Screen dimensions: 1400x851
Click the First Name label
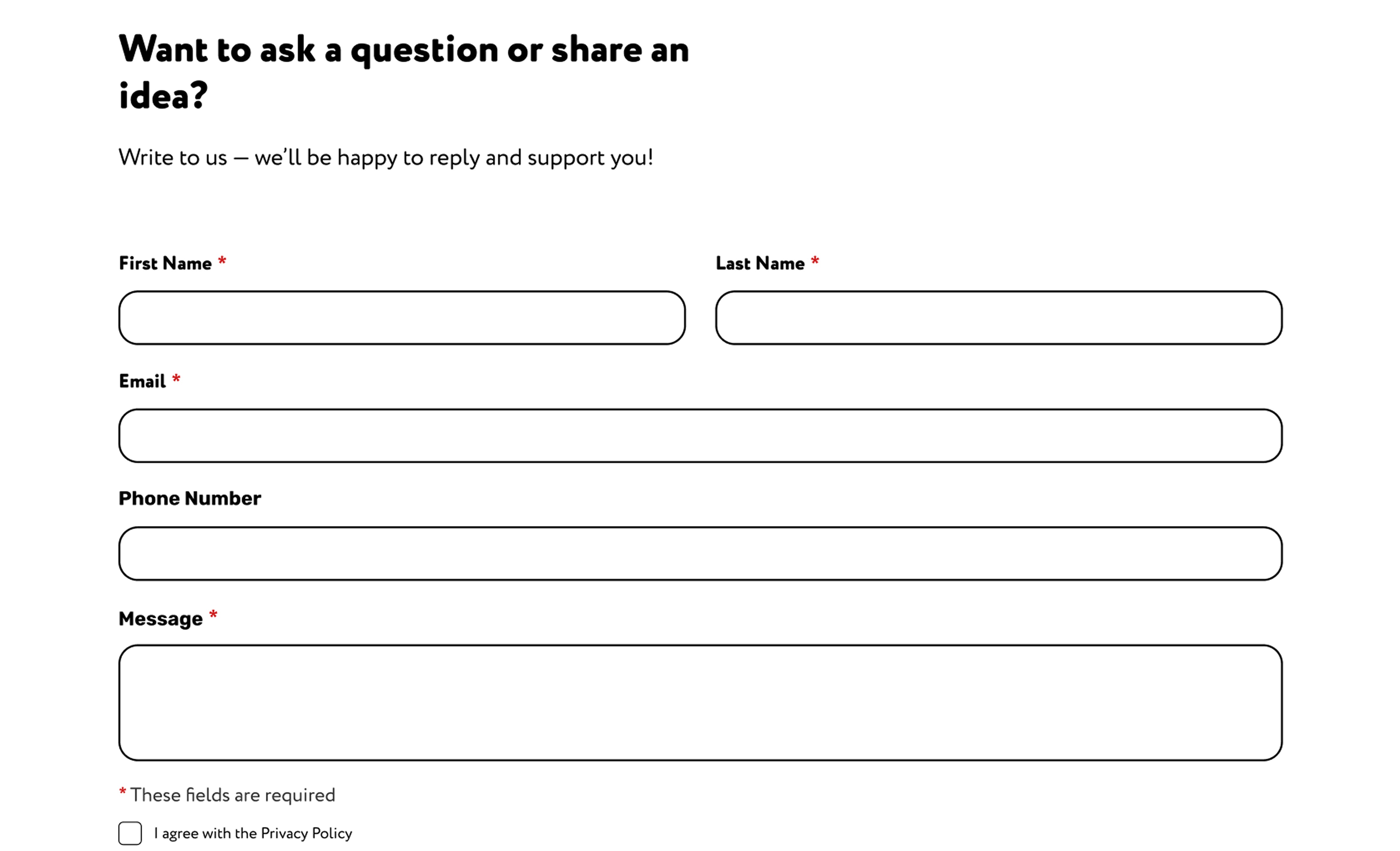165,263
